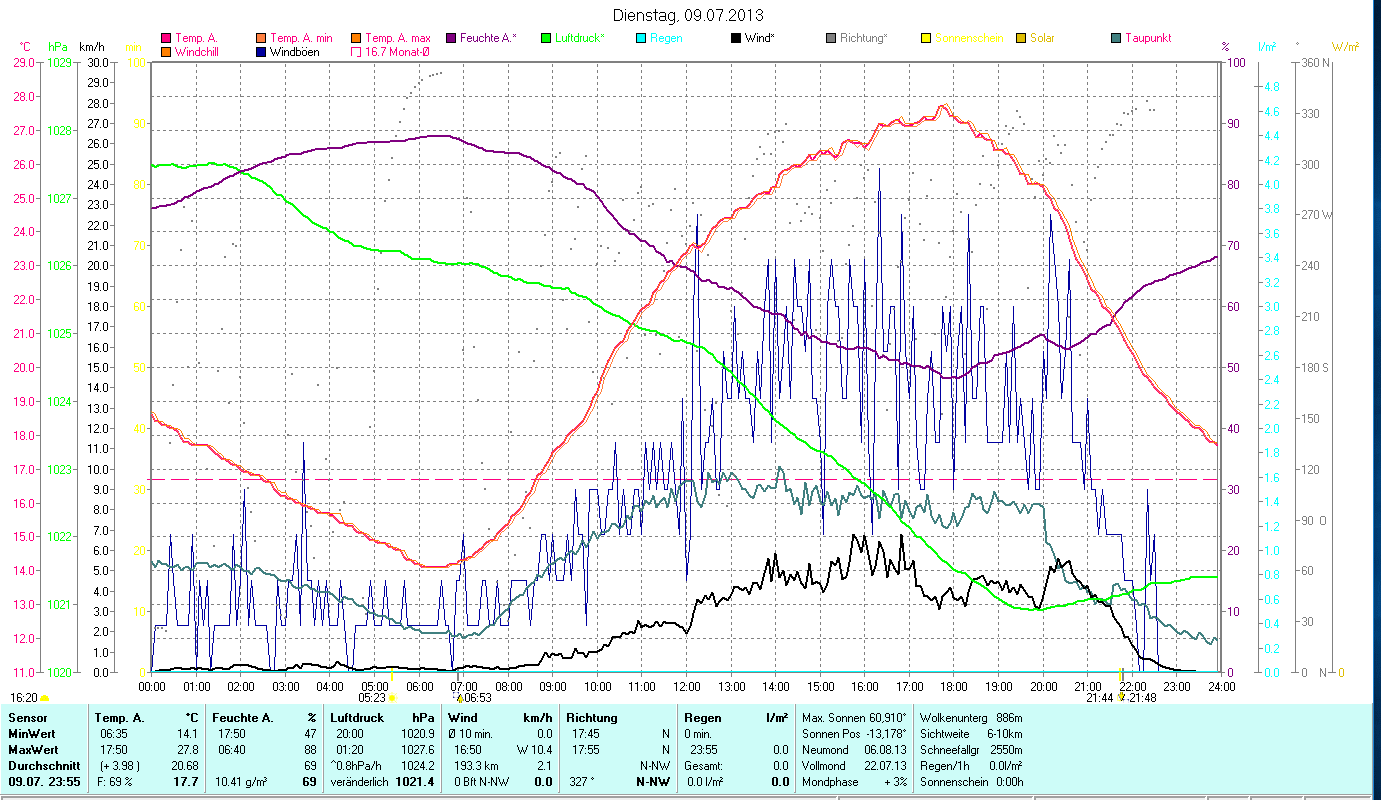The width and height of the screenshot is (1381, 800).
Task: Click the purple Feuchte A.* legend swatch
Action: pos(451,39)
